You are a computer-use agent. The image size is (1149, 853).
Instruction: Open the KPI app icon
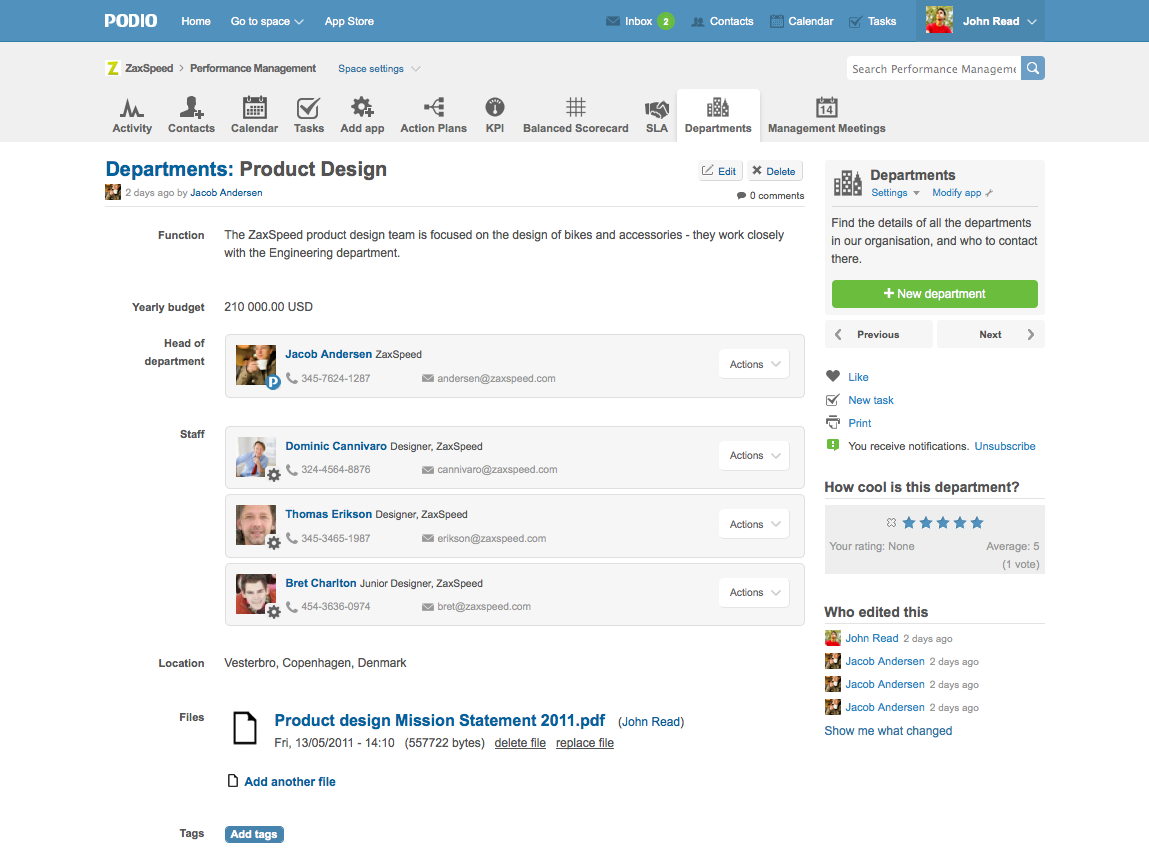[494, 108]
